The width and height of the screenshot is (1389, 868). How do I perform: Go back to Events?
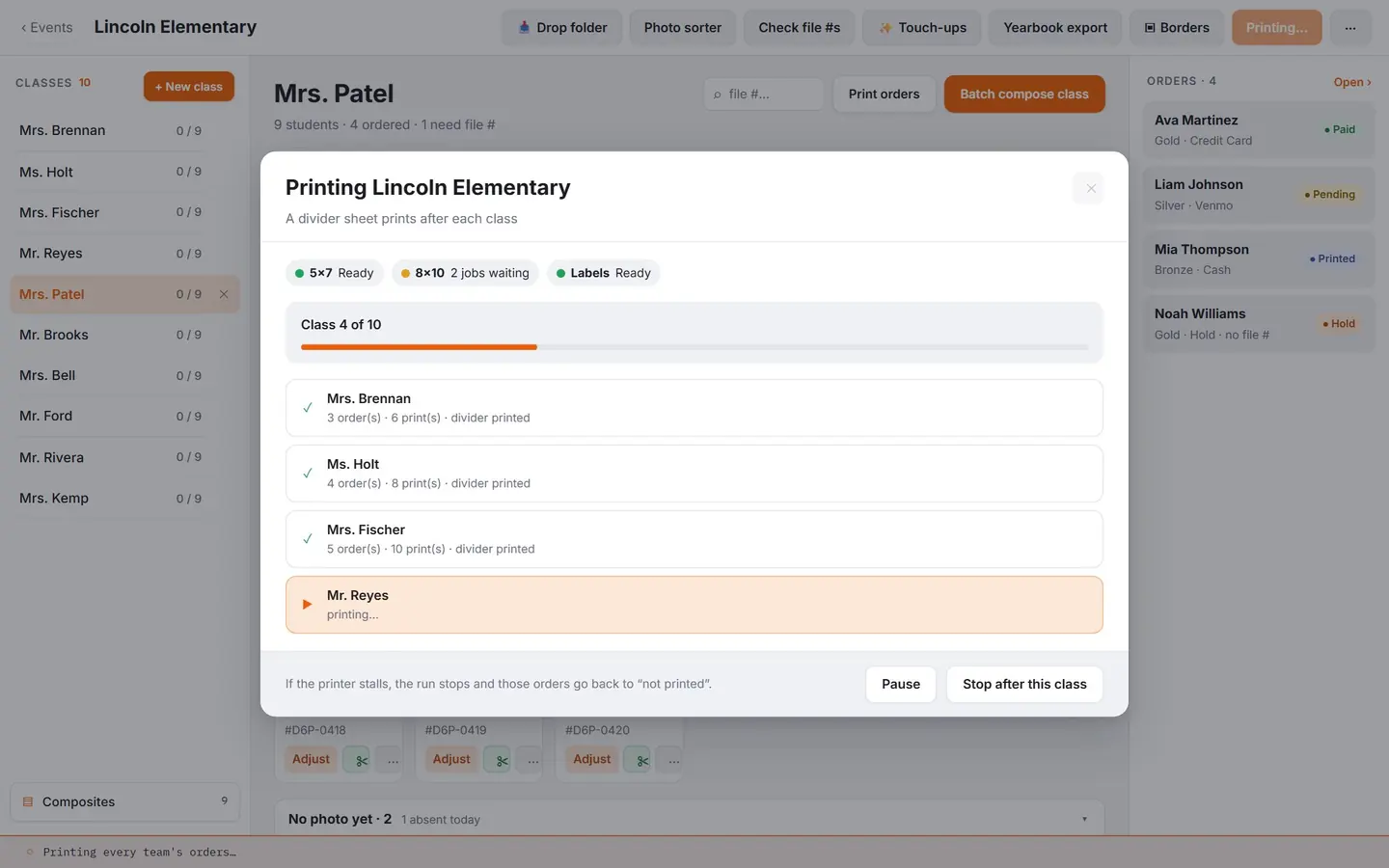pyautogui.click(x=46, y=27)
